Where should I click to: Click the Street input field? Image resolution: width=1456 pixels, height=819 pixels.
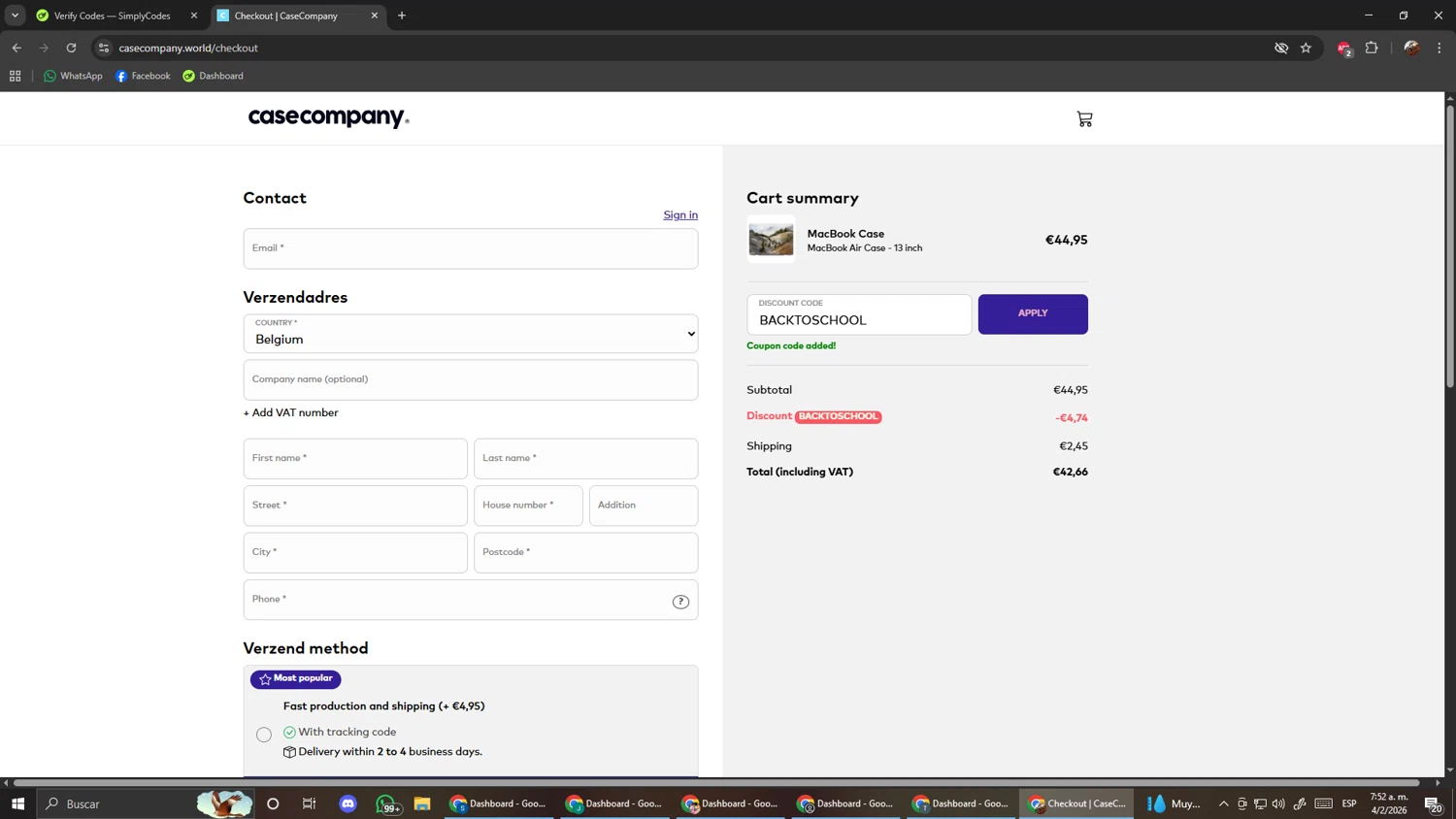[x=355, y=506]
